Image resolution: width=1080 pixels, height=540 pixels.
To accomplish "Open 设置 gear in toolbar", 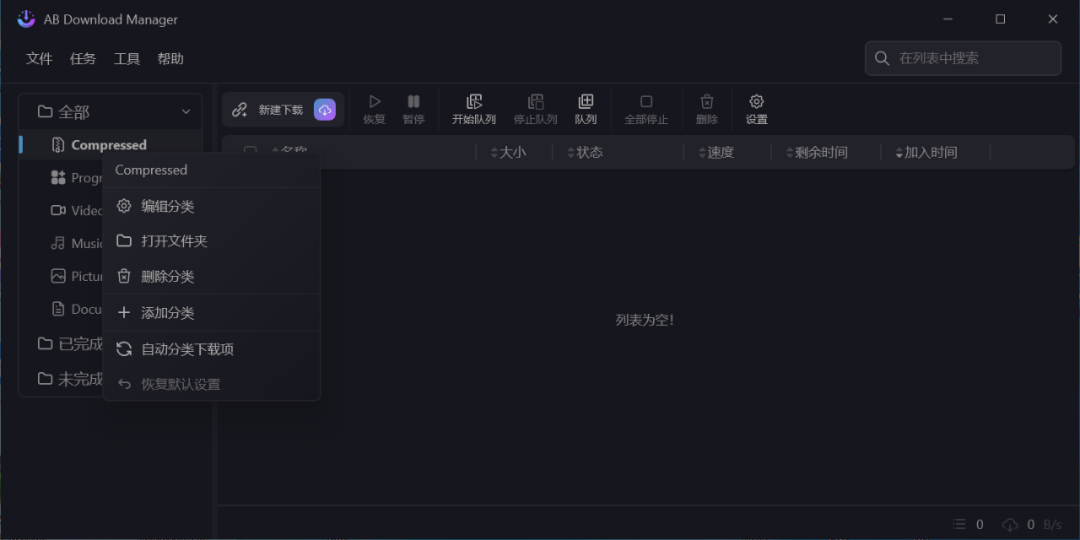I will [x=756, y=110].
